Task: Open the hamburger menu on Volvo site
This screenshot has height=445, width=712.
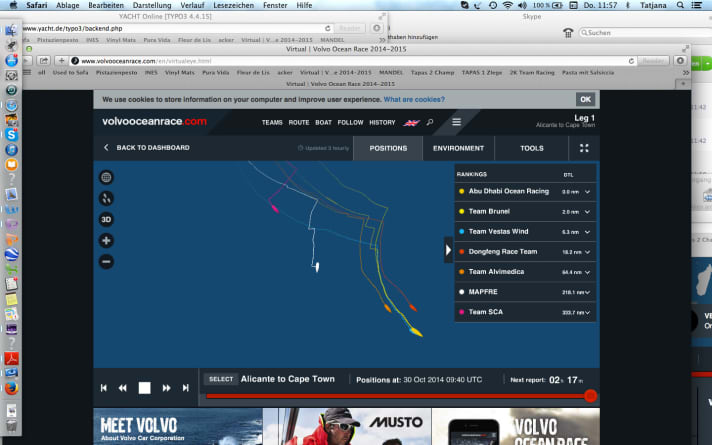Action: tap(456, 122)
